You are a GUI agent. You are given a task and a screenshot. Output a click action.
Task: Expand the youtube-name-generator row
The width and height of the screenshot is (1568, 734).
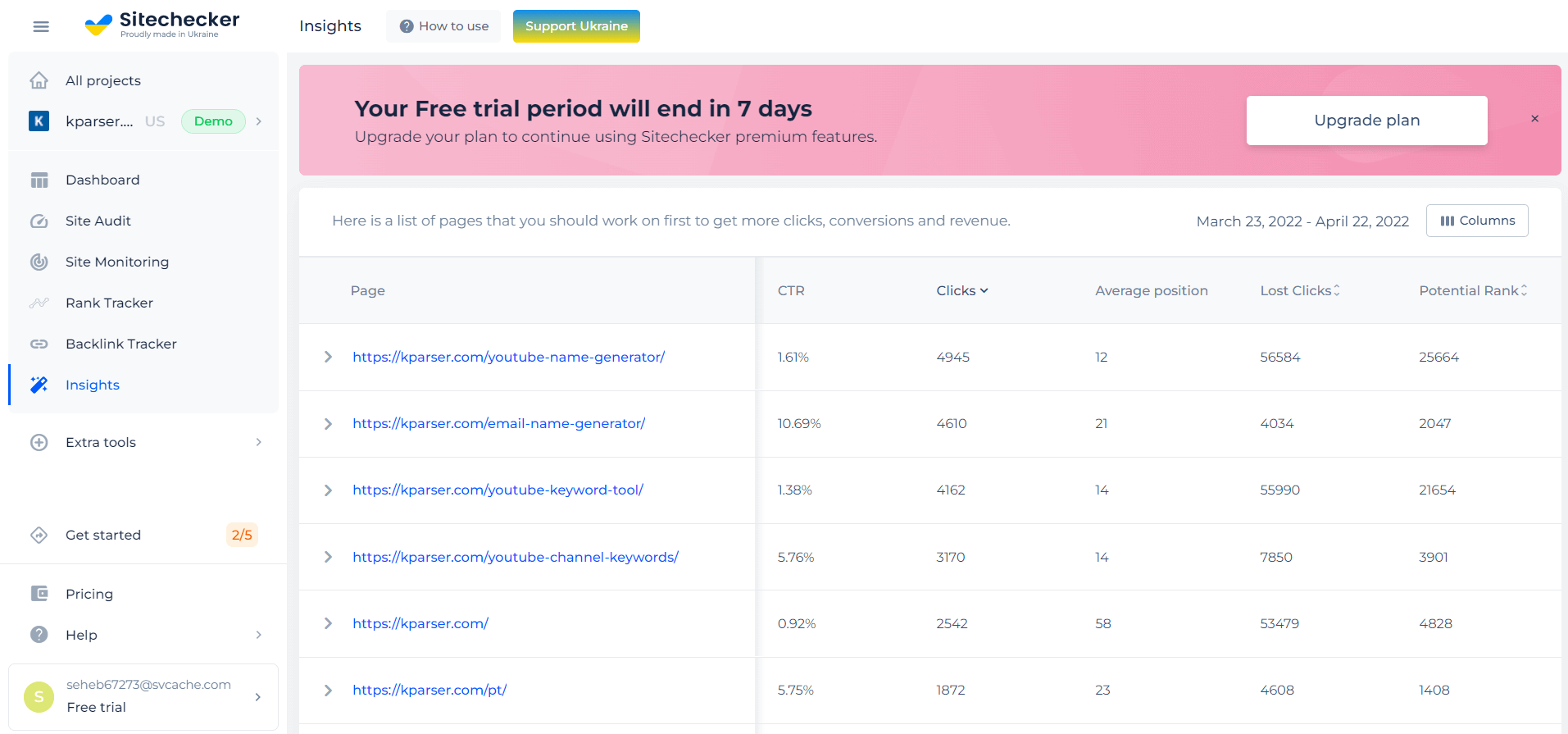pos(328,357)
